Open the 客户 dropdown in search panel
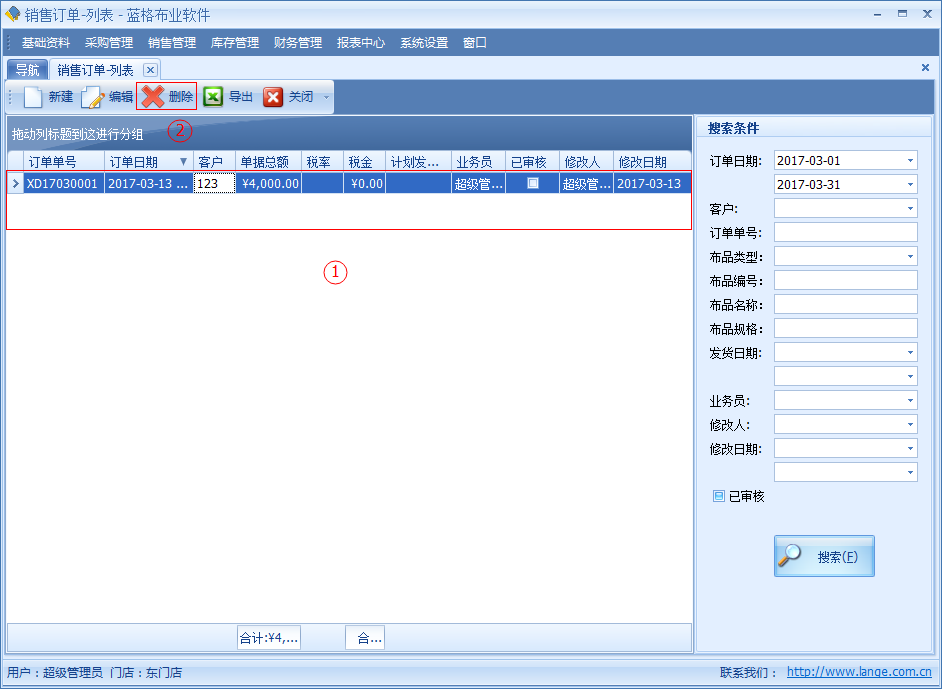Screen dimensions: 942x689 pos(910,209)
